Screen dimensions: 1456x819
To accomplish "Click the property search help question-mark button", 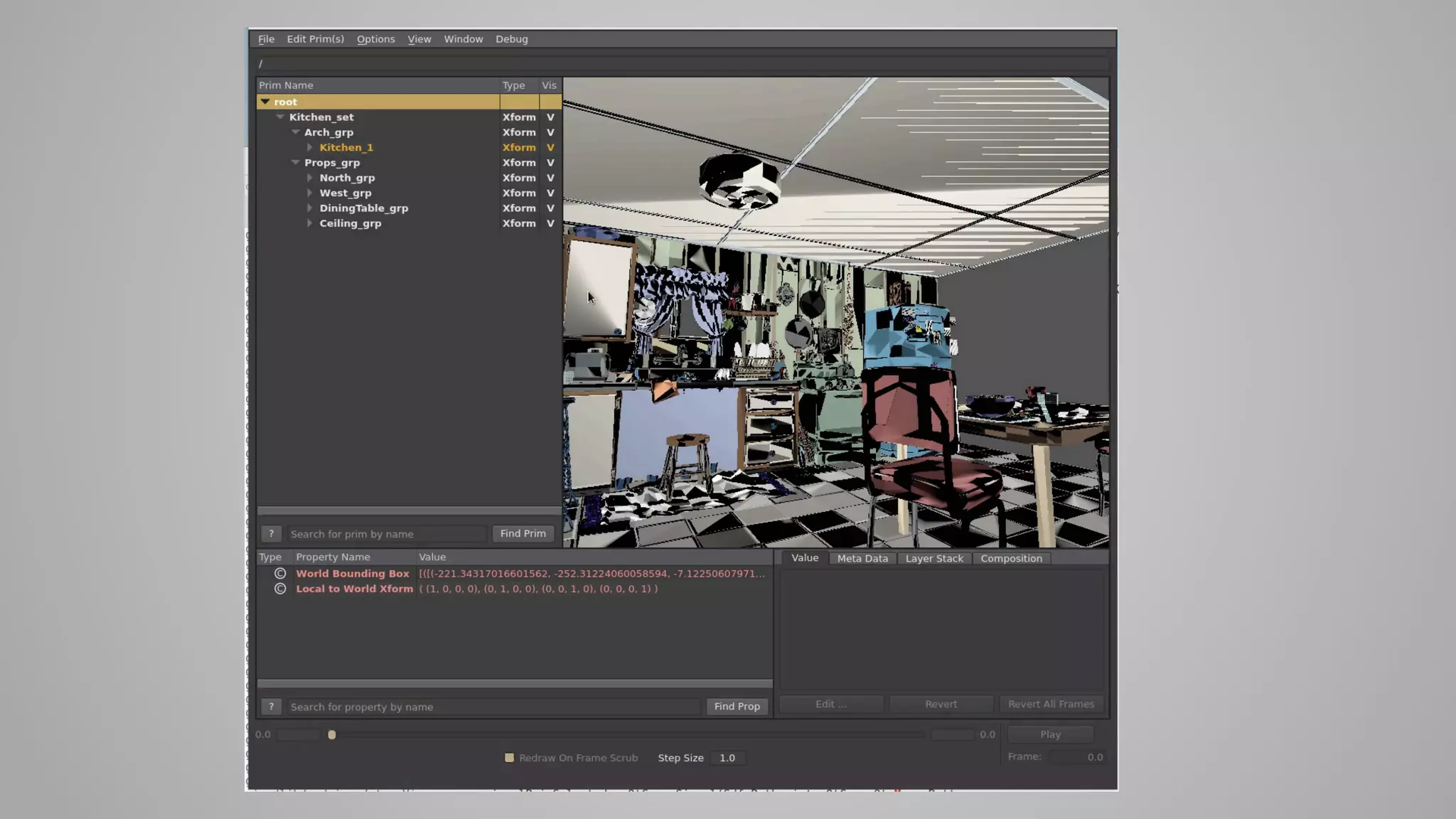I will pos(271,706).
